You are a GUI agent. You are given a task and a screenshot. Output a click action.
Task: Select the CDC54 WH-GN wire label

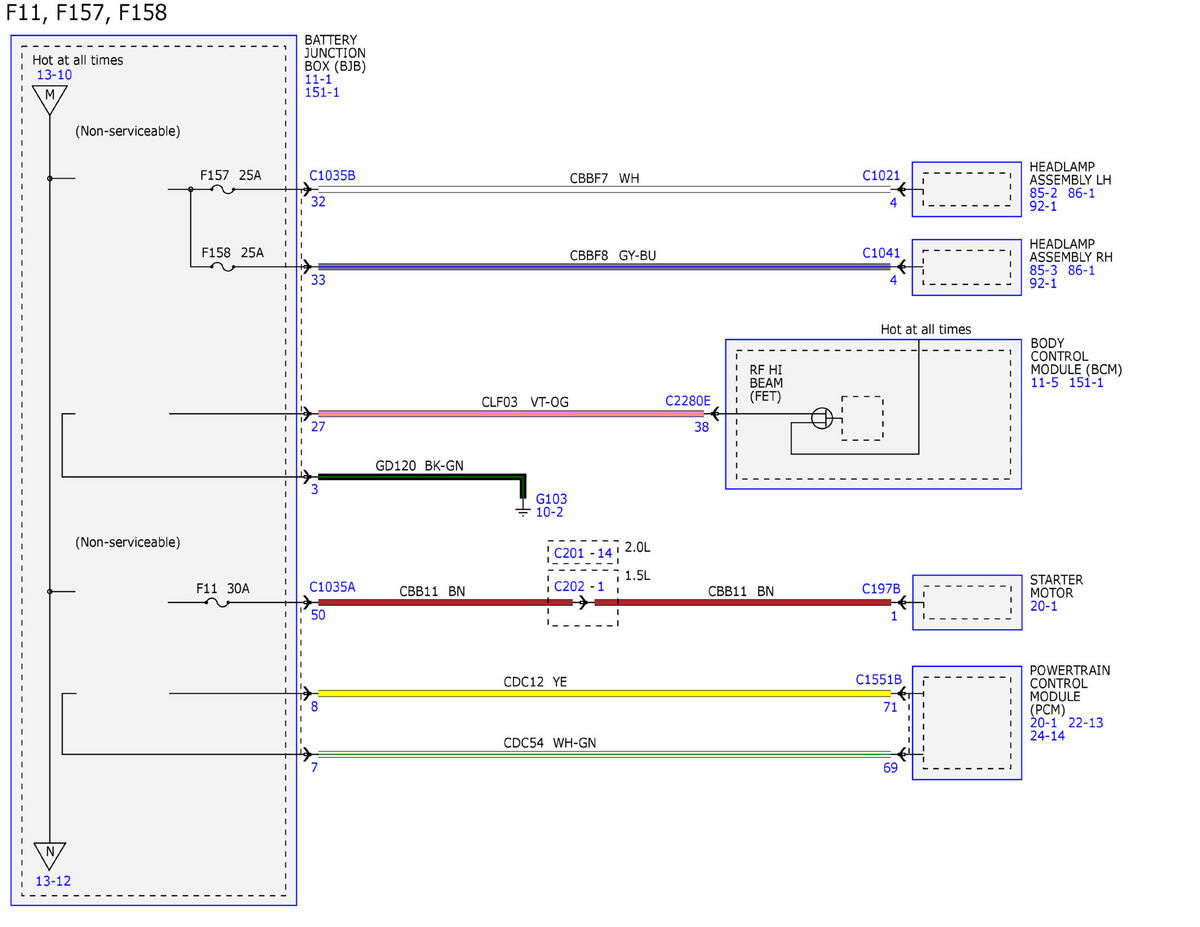coord(550,743)
